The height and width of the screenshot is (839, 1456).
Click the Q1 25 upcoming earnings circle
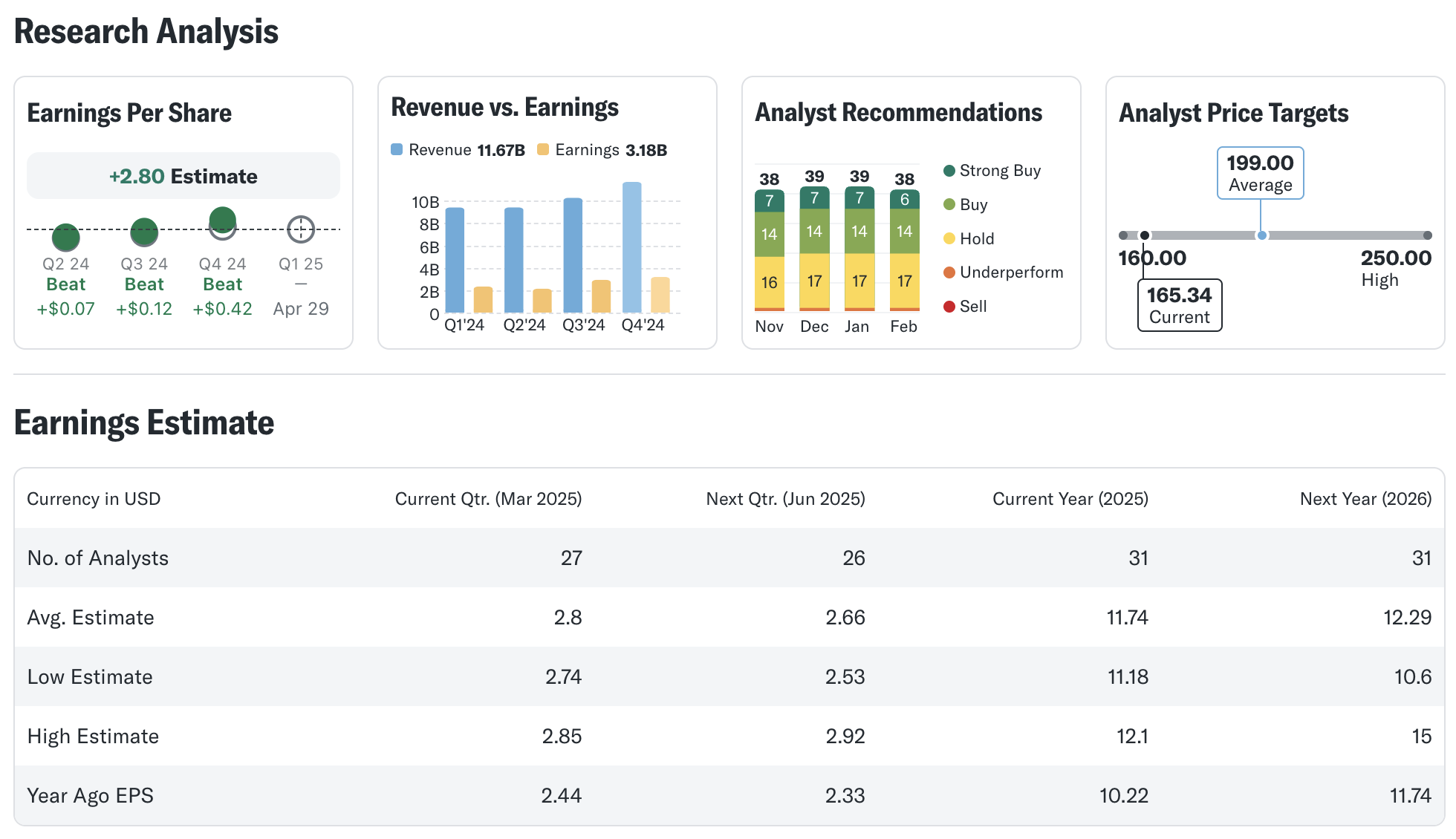coord(301,229)
